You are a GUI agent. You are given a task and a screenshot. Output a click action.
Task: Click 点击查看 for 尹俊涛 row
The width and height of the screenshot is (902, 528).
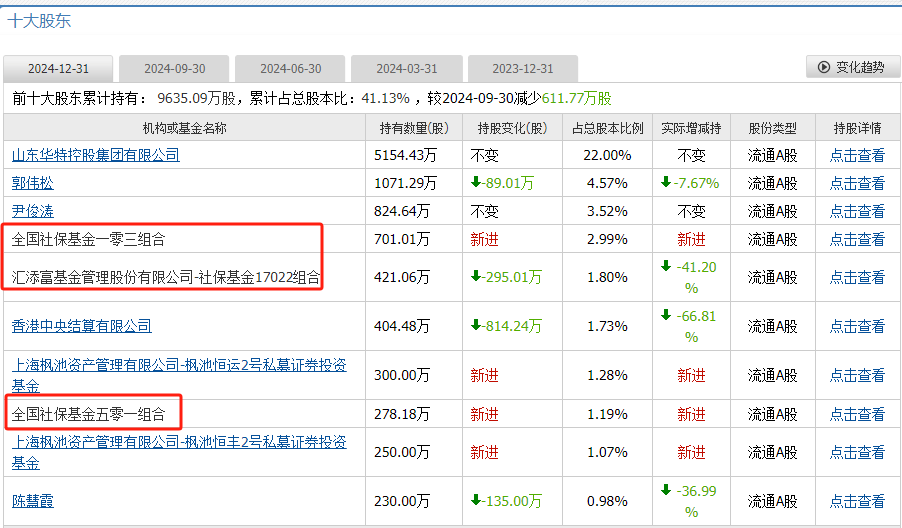(857, 211)
